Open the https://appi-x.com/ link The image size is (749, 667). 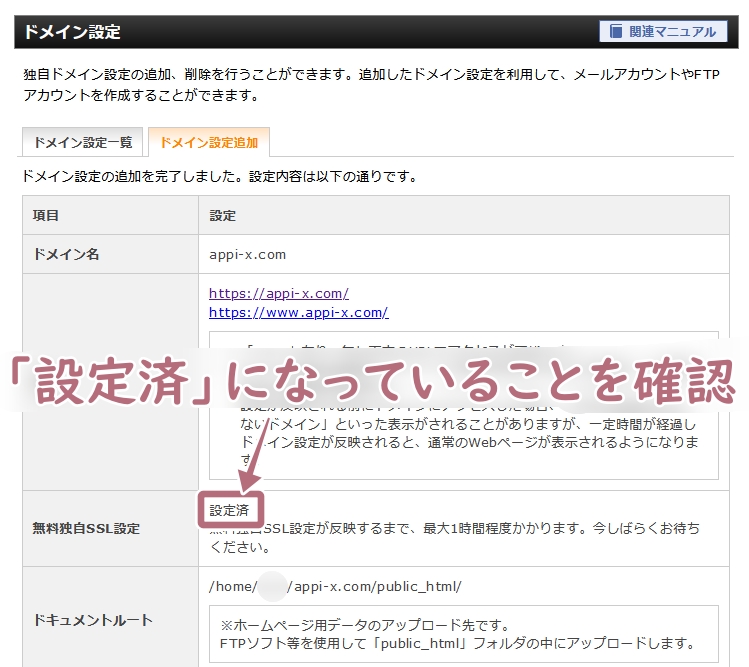(279, 293)
